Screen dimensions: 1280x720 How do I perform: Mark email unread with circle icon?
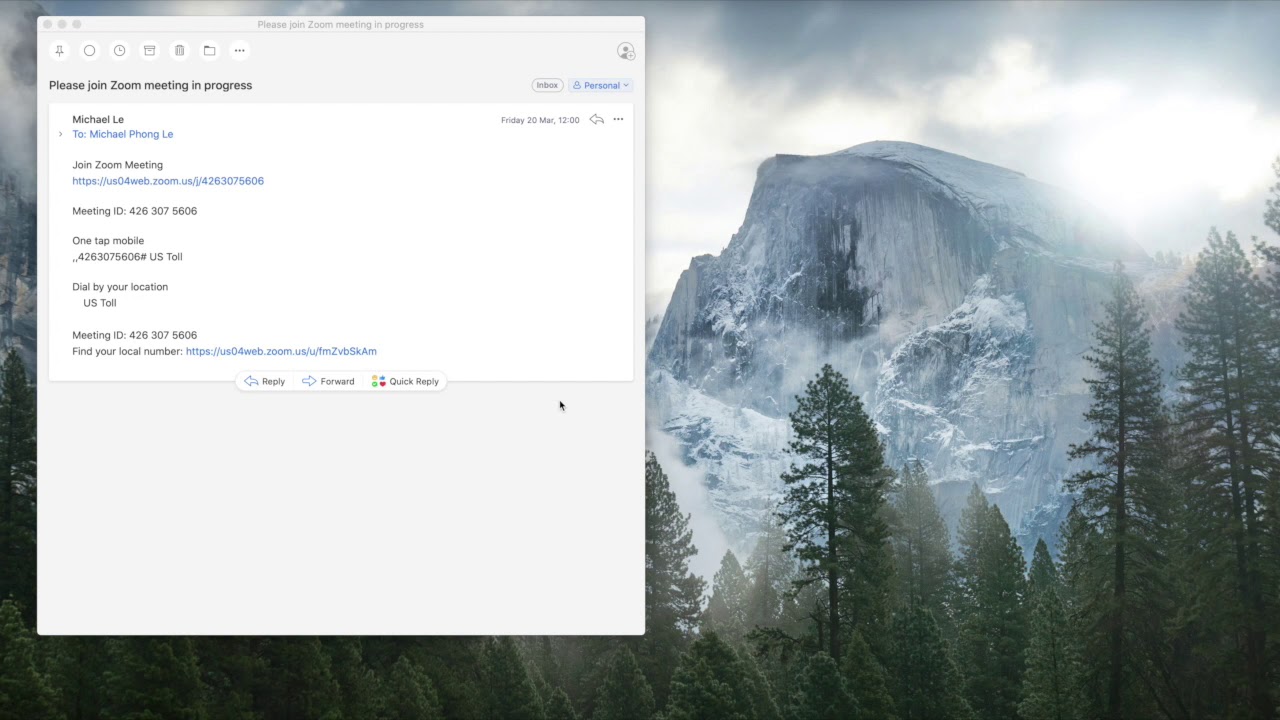click(x=89, y=51)
